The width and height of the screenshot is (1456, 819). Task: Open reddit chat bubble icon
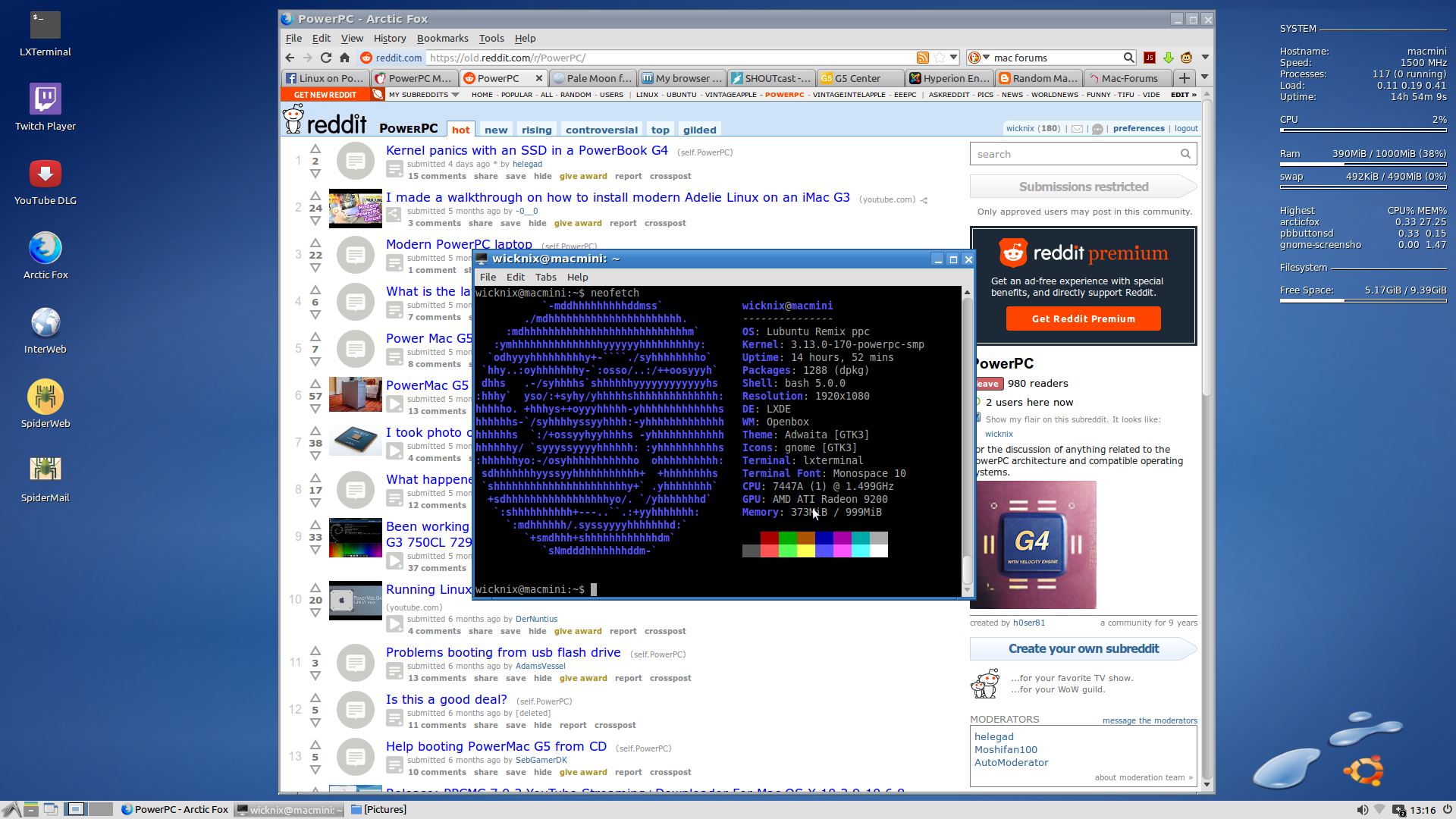click(1097, 129)
